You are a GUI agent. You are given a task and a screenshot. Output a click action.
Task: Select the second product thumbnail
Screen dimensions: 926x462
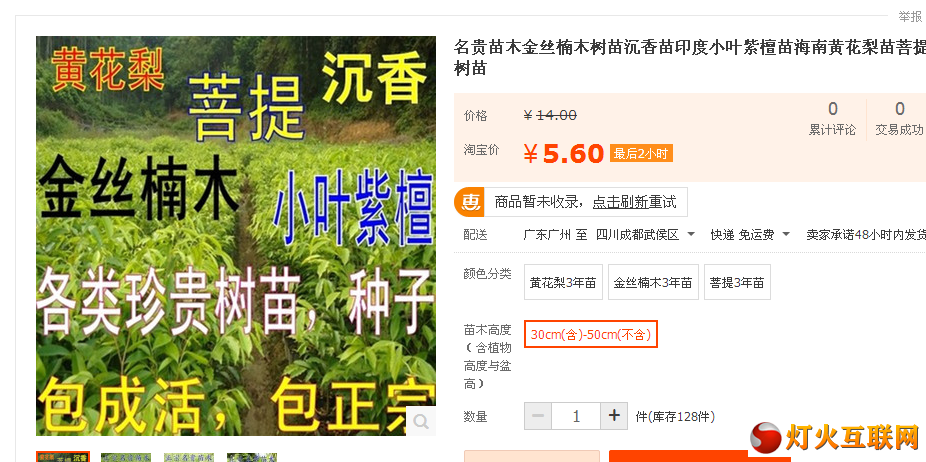click(126, 457)
